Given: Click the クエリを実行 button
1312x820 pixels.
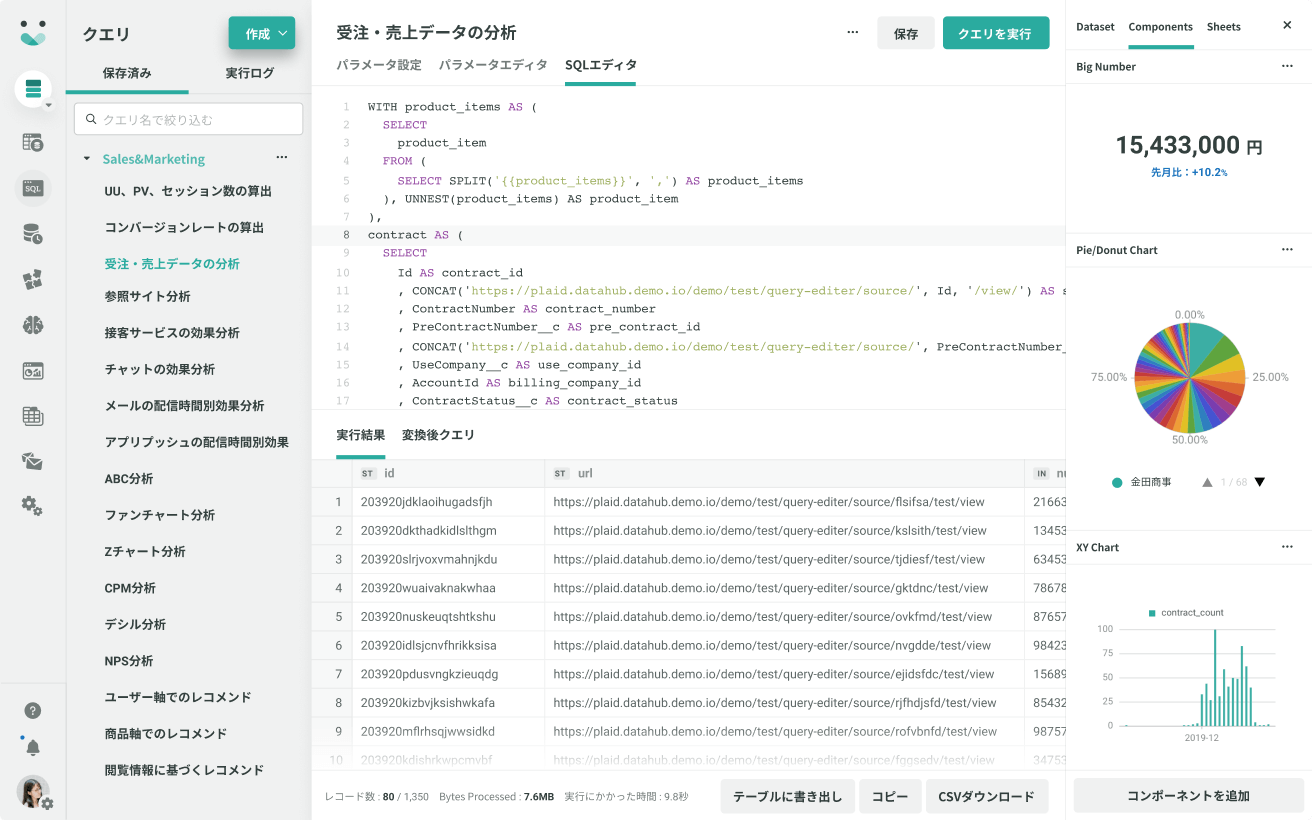Looking at the screenshot, I should pyautogui.click(x=995, y=34).
